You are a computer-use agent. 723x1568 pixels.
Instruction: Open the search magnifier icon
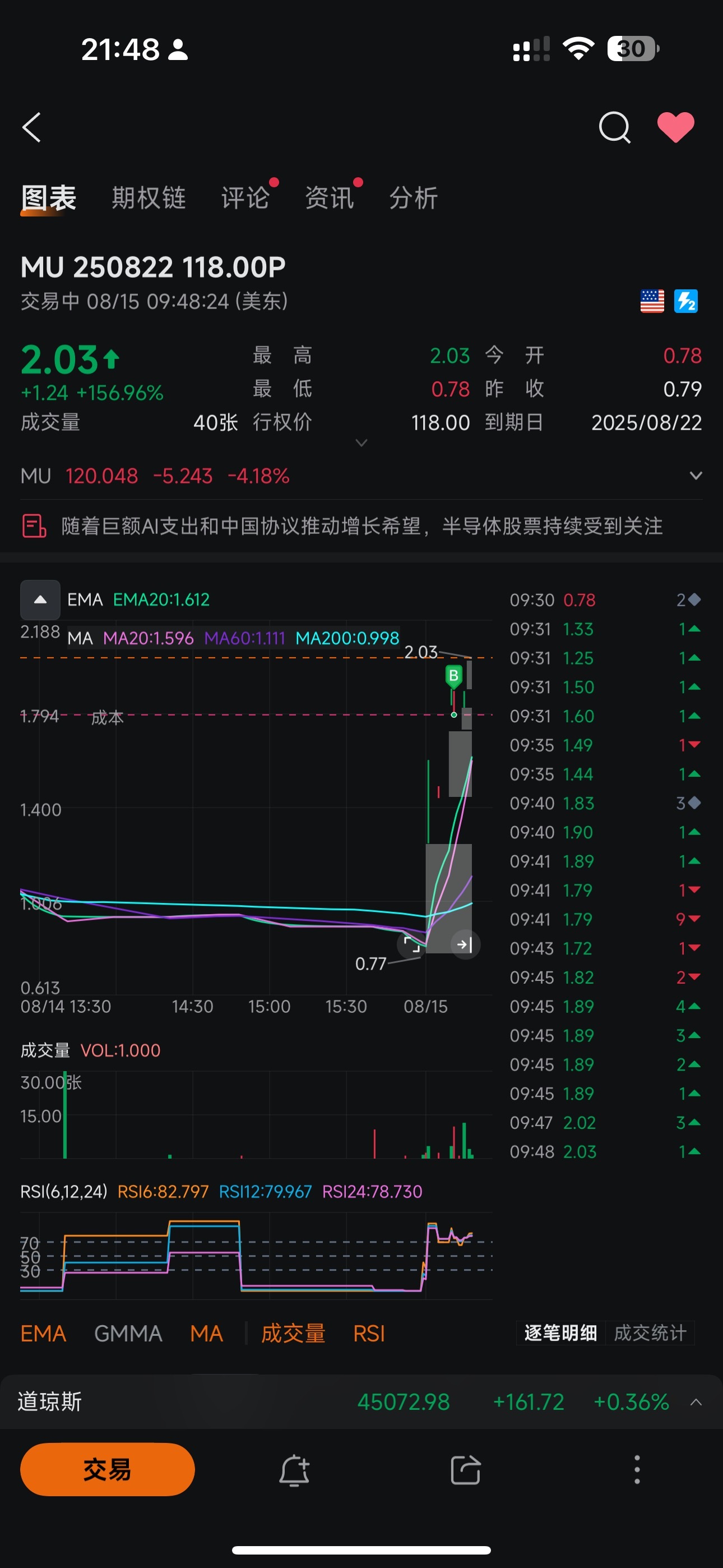point(614,127)
